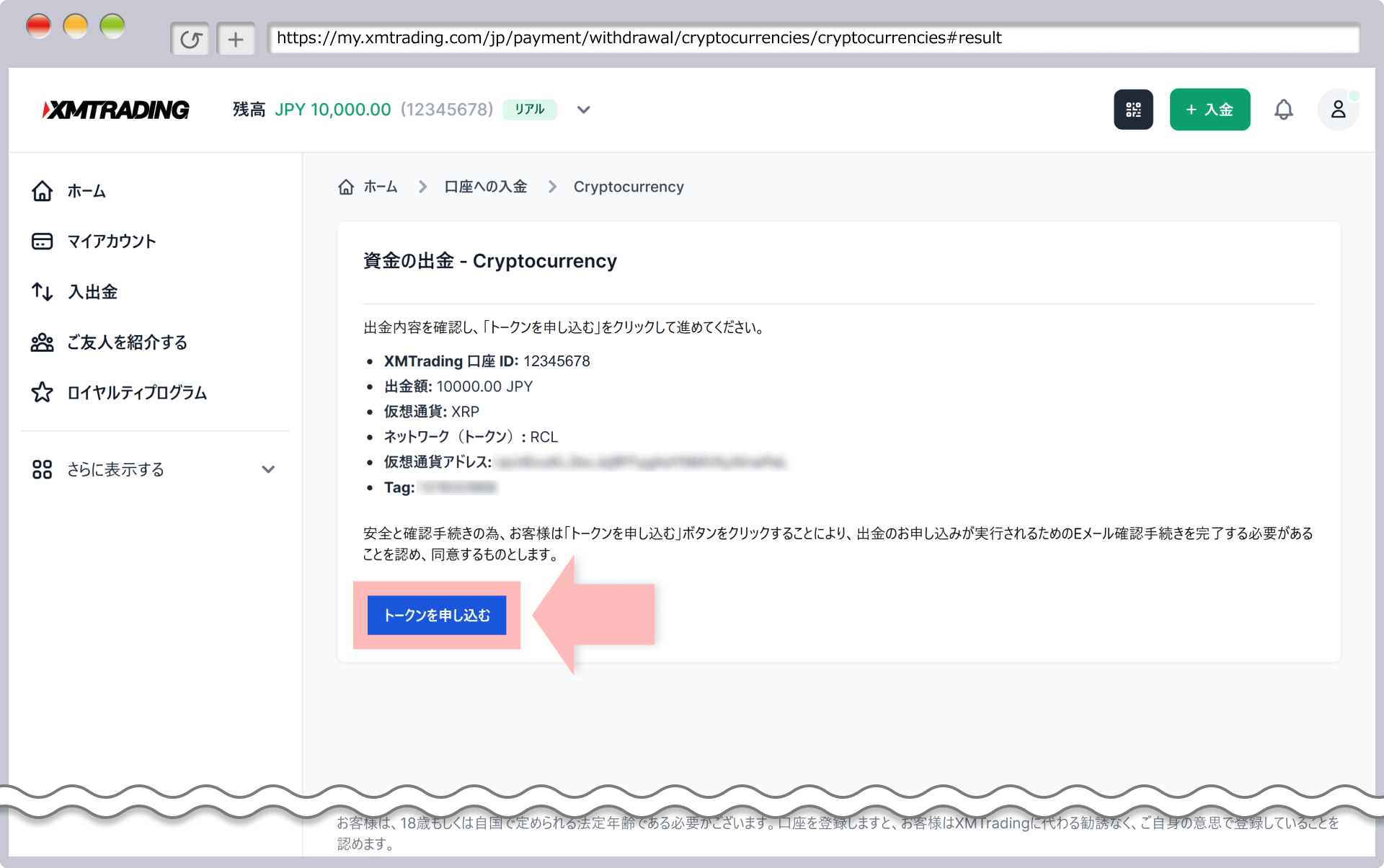Click the account number (12345678) in header
Screen dimensions: 1384x868
(x=447, y=110)
